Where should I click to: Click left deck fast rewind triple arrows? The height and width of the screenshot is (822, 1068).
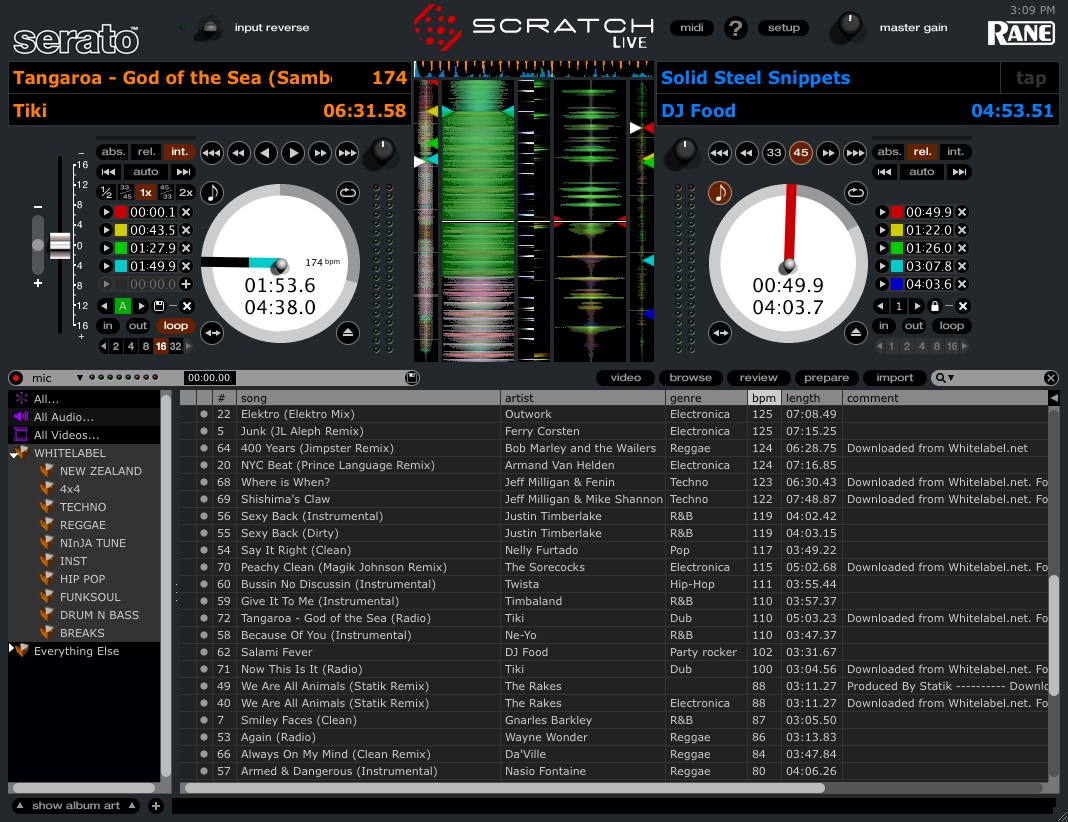(x=211, y=153)
